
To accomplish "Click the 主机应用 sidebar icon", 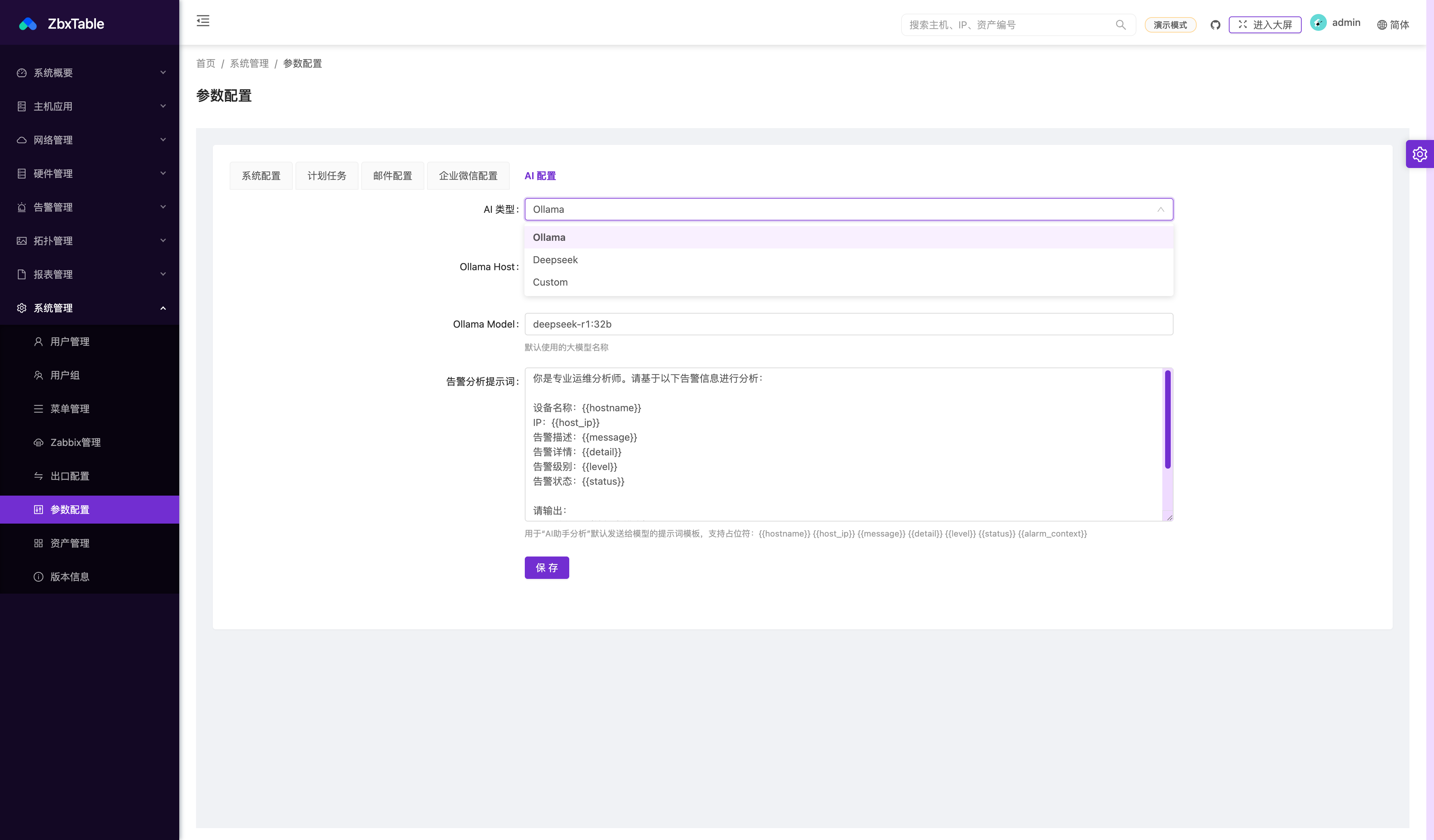I will (x=22, y=106).
